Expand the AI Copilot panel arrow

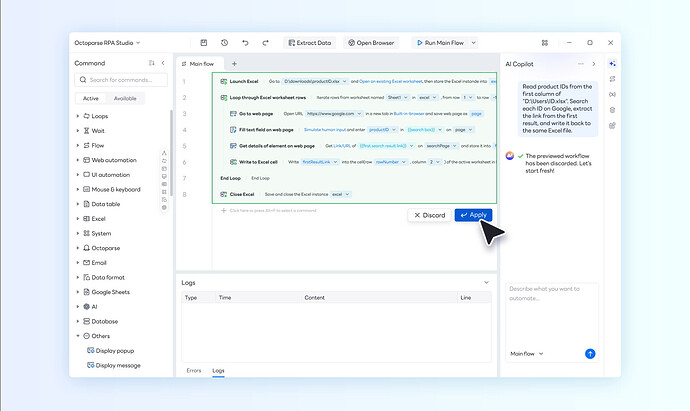pyautogui.click(x=594, y=64)
